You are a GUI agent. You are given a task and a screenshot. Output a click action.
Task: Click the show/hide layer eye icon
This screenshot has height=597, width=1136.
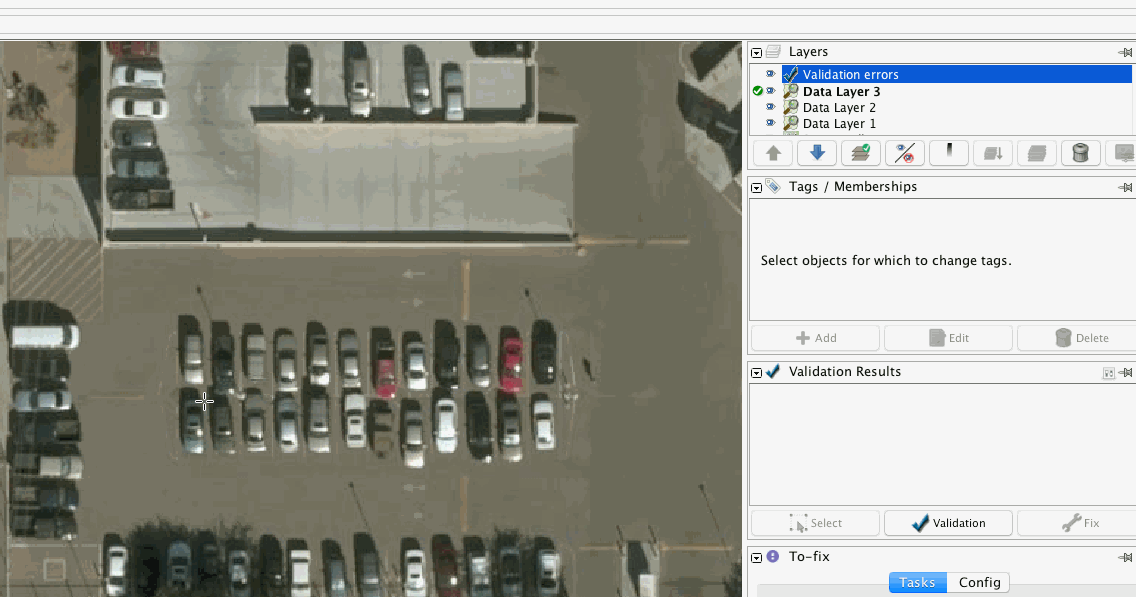[903, 152]
